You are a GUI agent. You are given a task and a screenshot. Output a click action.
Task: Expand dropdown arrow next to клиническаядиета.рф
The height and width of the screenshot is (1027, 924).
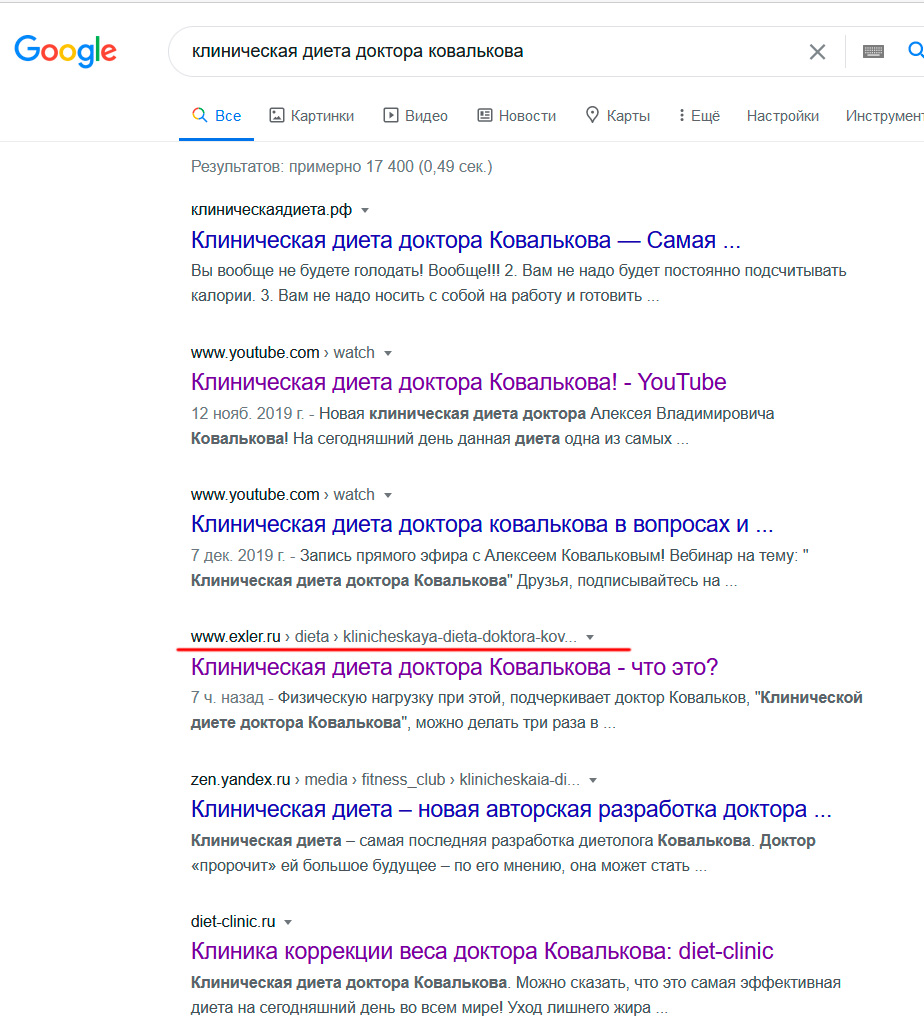pyautogui.click(x=365, y=211)
